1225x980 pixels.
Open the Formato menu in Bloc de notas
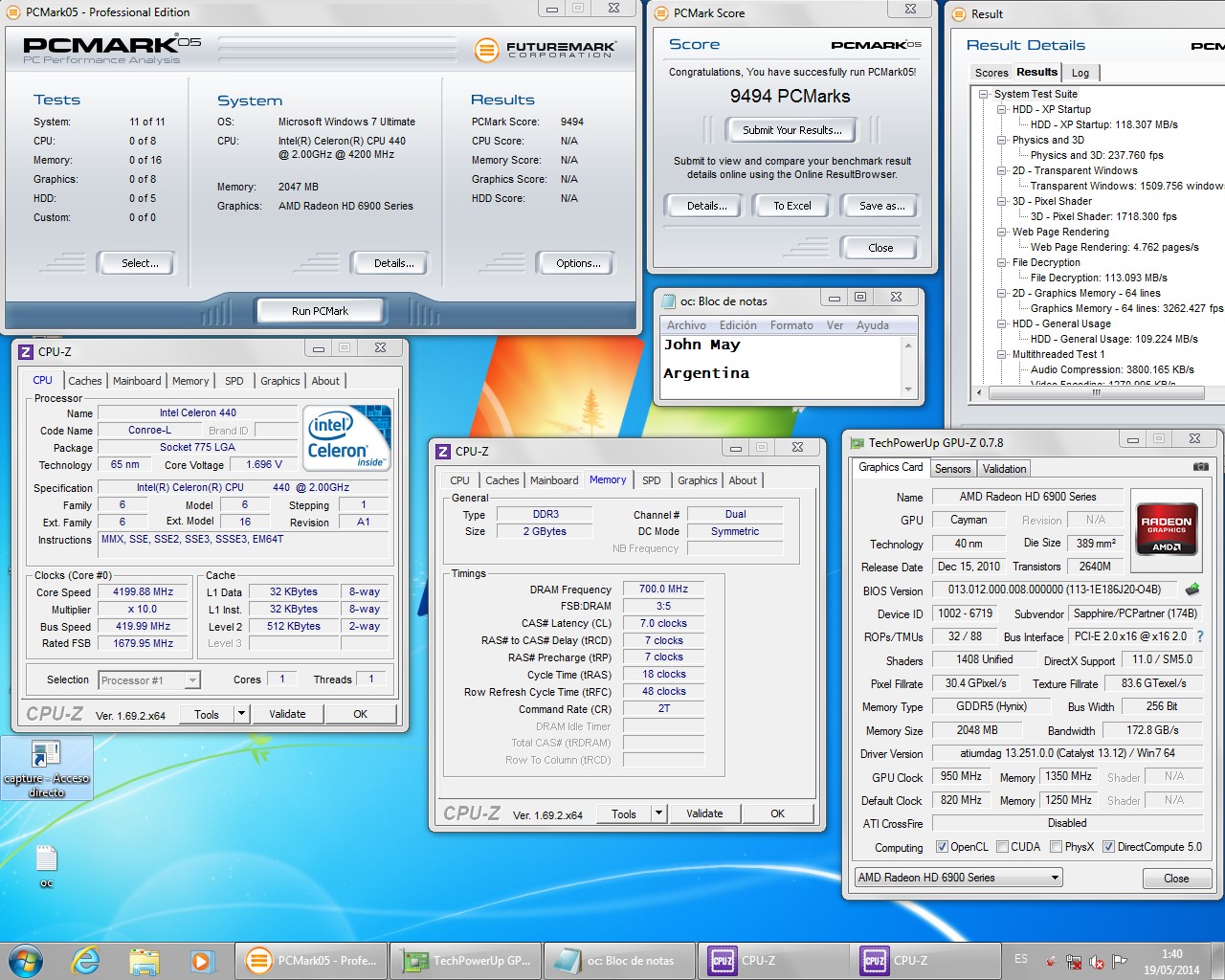coord(791,325)
